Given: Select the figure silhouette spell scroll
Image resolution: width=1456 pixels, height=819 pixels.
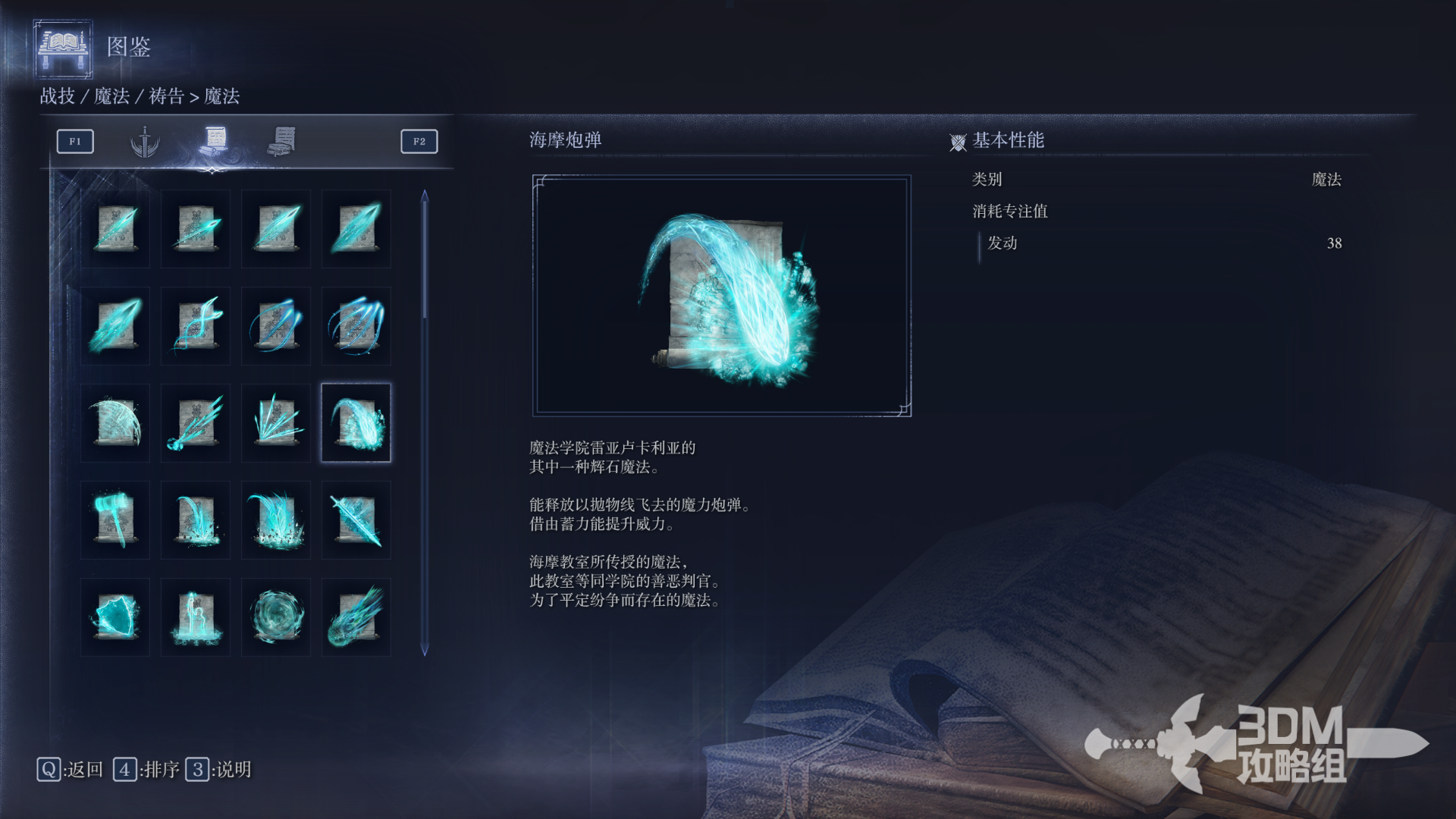Looking at the screenshot, I should click(196, 617).
